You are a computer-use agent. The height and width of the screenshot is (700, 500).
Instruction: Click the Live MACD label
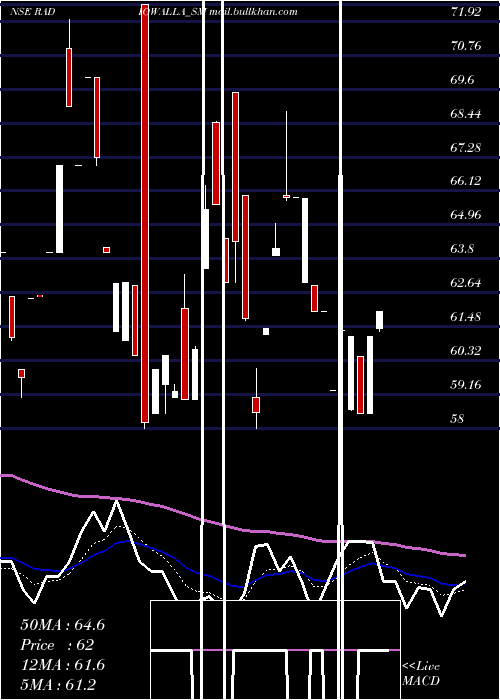click(x=421, y=673)
